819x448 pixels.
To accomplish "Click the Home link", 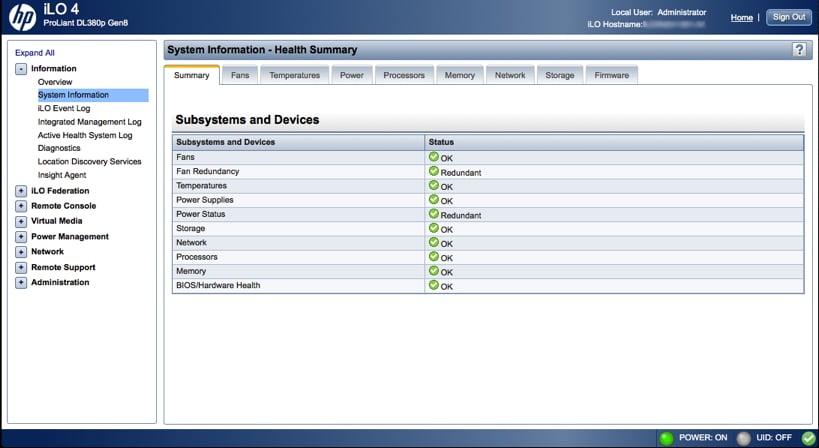I will 742,18.
